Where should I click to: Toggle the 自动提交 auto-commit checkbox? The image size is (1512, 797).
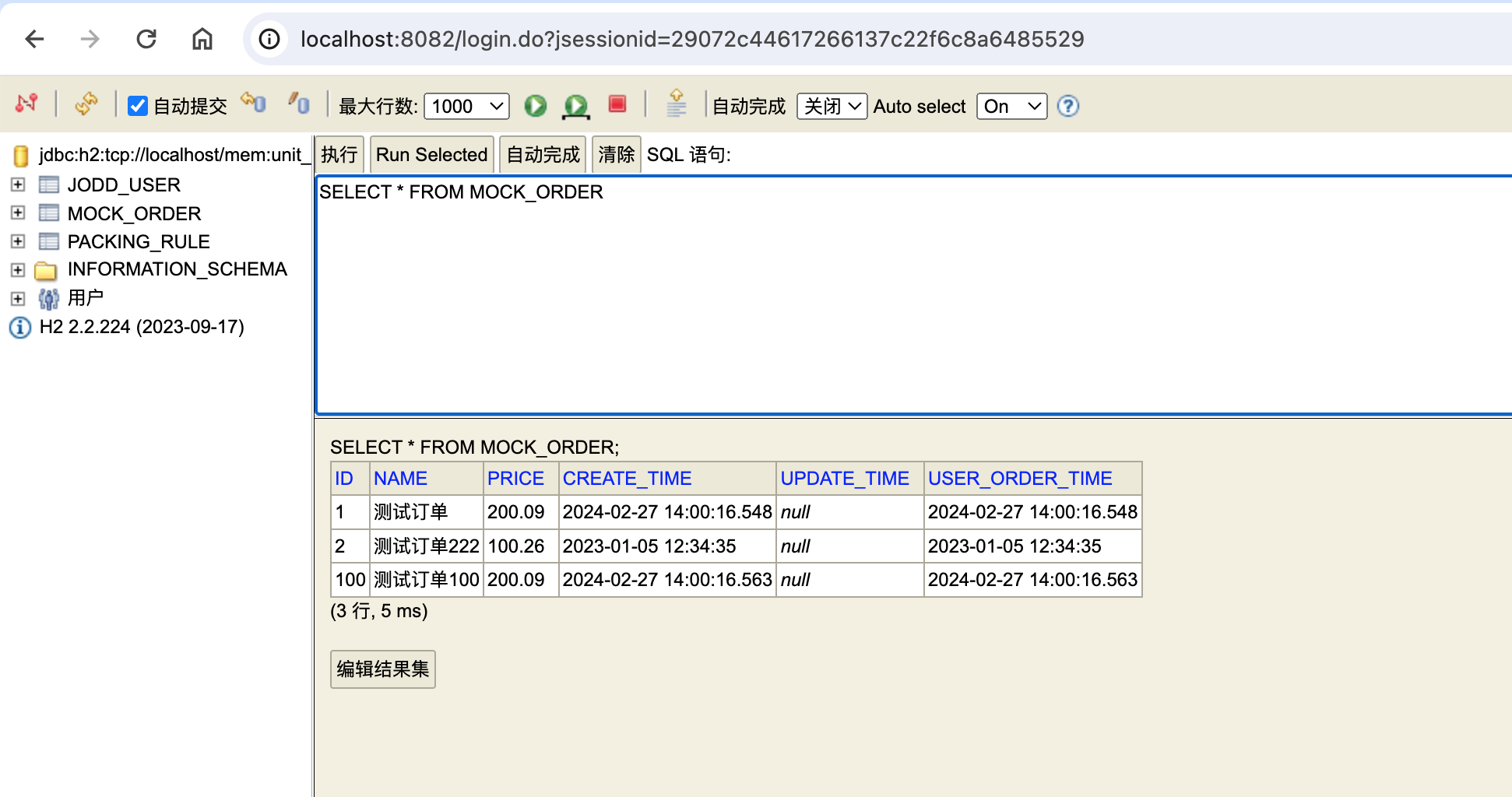pyautogui.click(x=138, y=106)
